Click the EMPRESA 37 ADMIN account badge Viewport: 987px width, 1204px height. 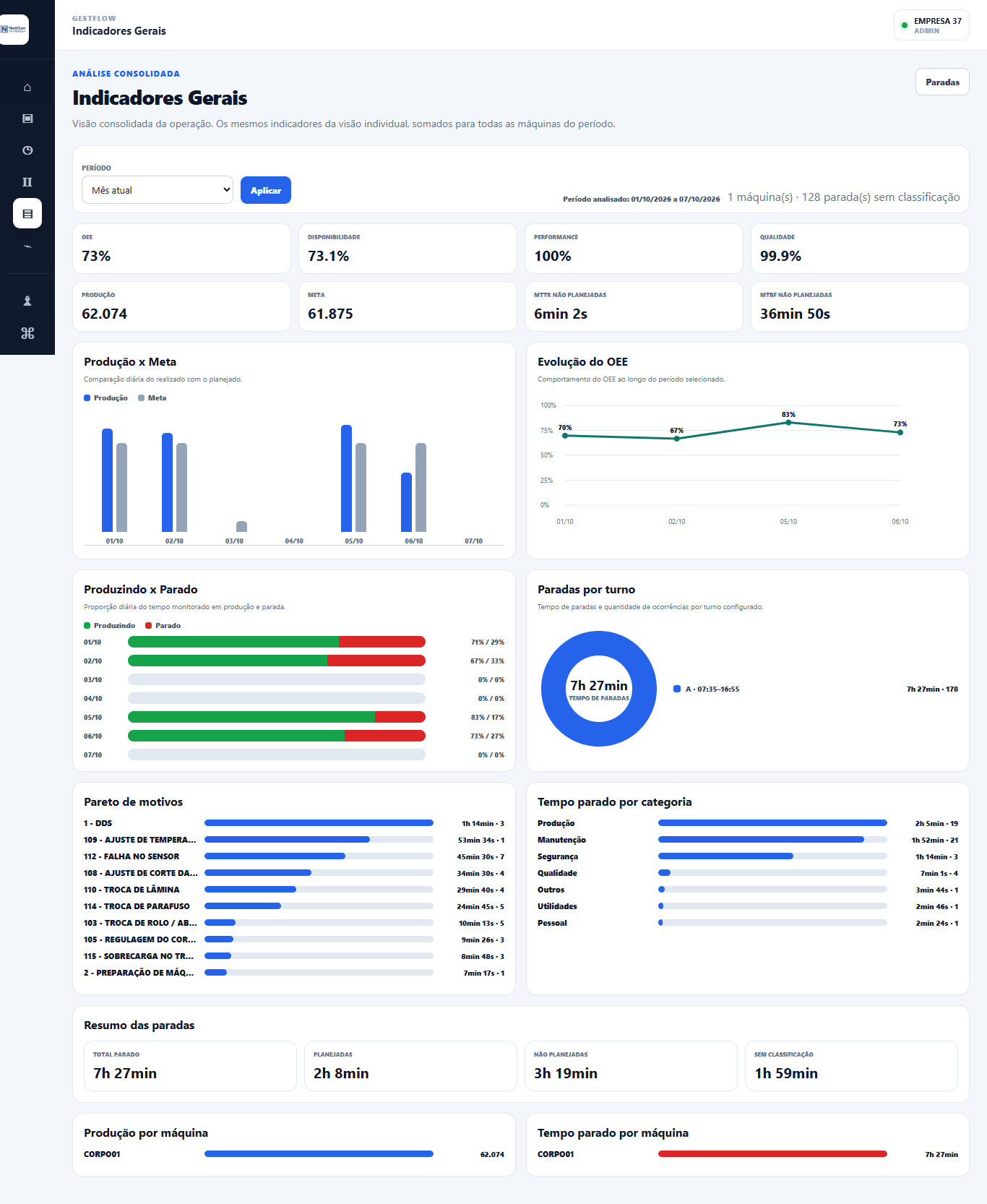coord(931,25)
